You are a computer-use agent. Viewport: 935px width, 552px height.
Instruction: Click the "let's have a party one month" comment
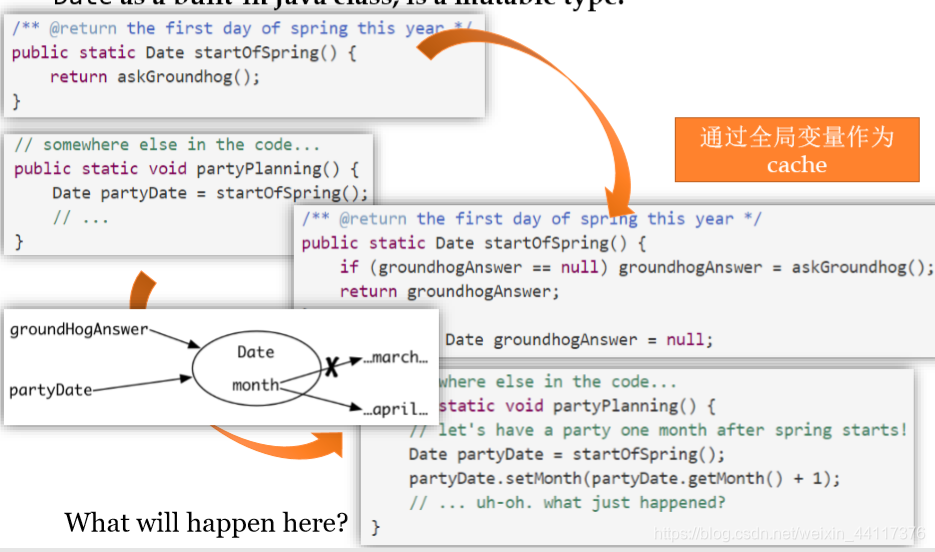pos(658,430)
